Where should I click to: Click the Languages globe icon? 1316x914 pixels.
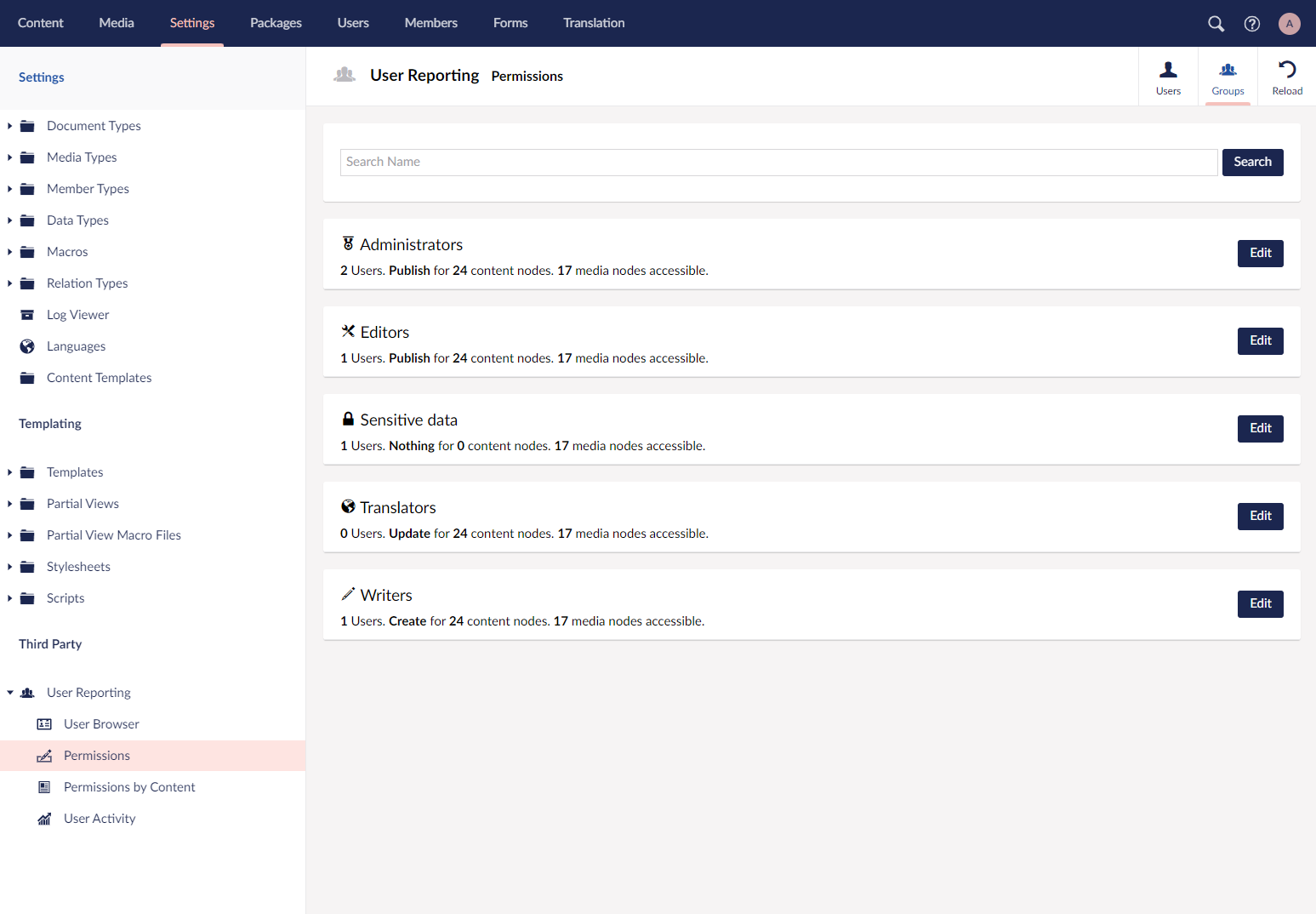pyautogui.click(x=27, y=346)
